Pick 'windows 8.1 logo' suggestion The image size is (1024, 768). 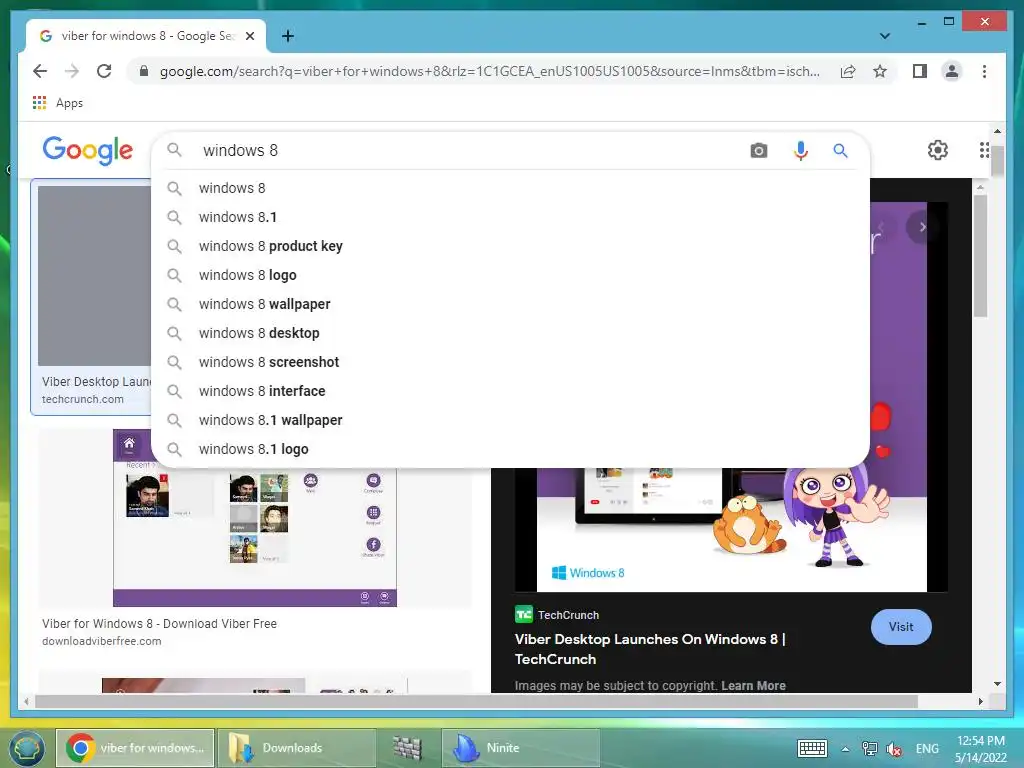point(510,449)
